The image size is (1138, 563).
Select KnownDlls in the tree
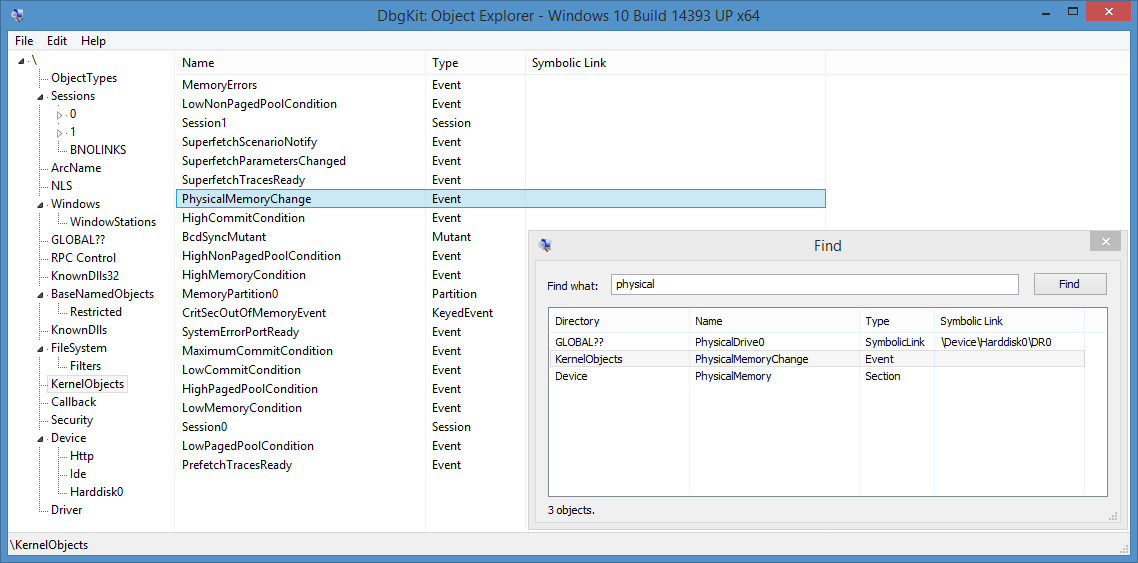pos(78,330)
